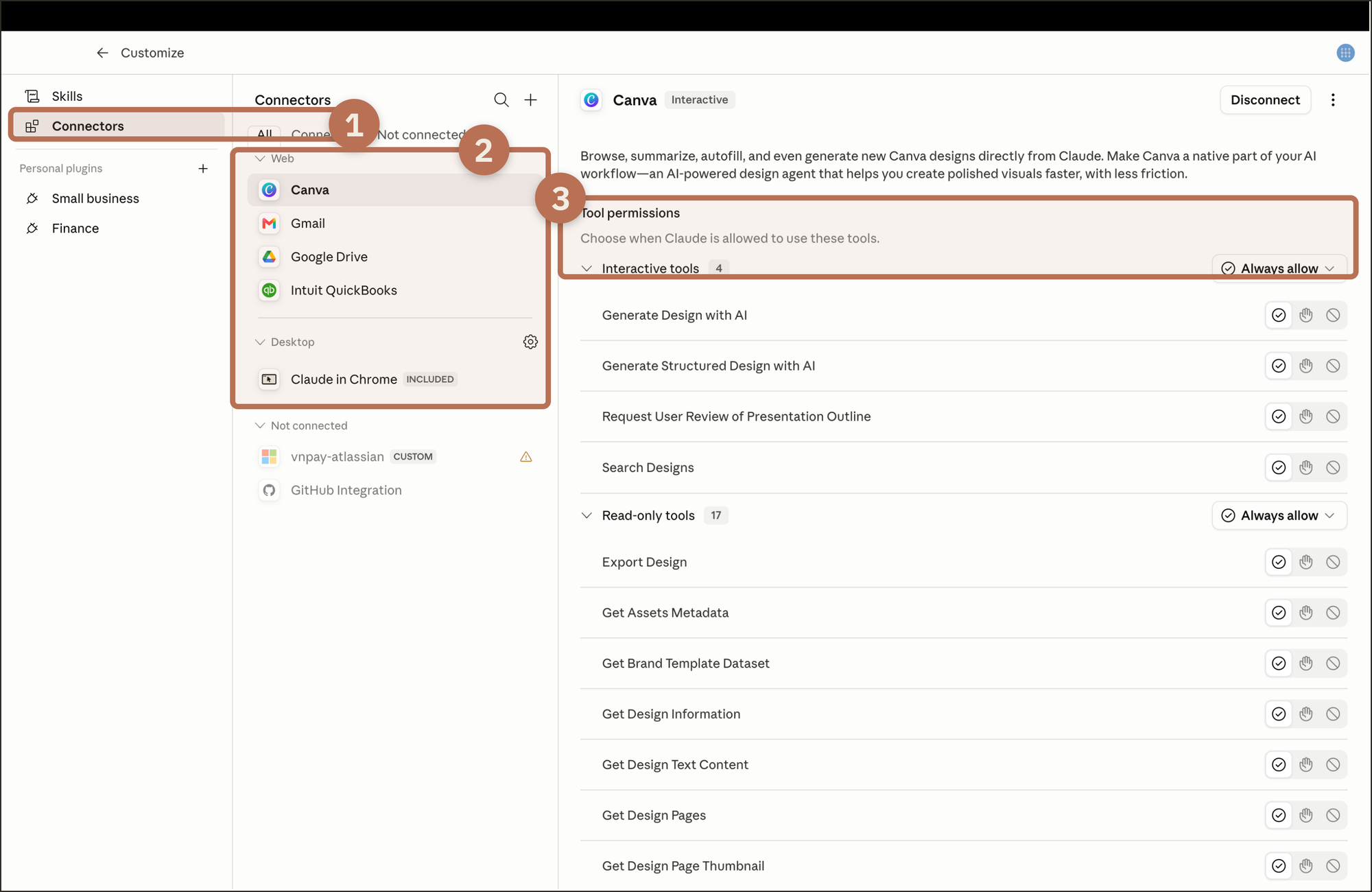
Task: Always allow Get Assets Metadata tool
Action: coord(1279,613)
